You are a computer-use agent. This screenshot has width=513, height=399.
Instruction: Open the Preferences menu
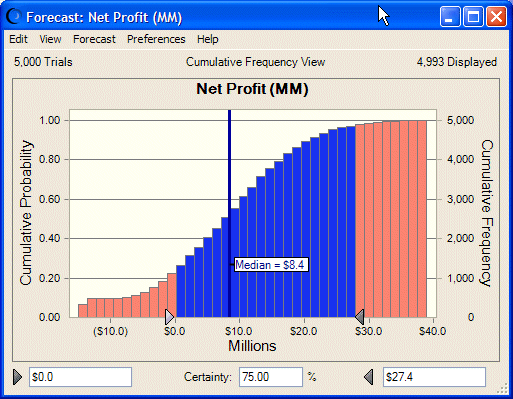pos(156,39)
